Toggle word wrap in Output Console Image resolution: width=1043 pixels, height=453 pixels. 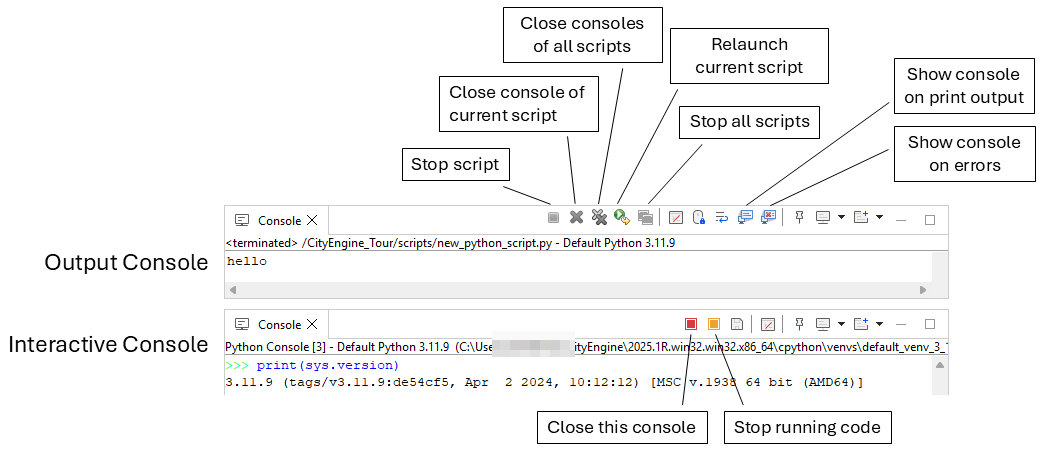pos(721,217)
